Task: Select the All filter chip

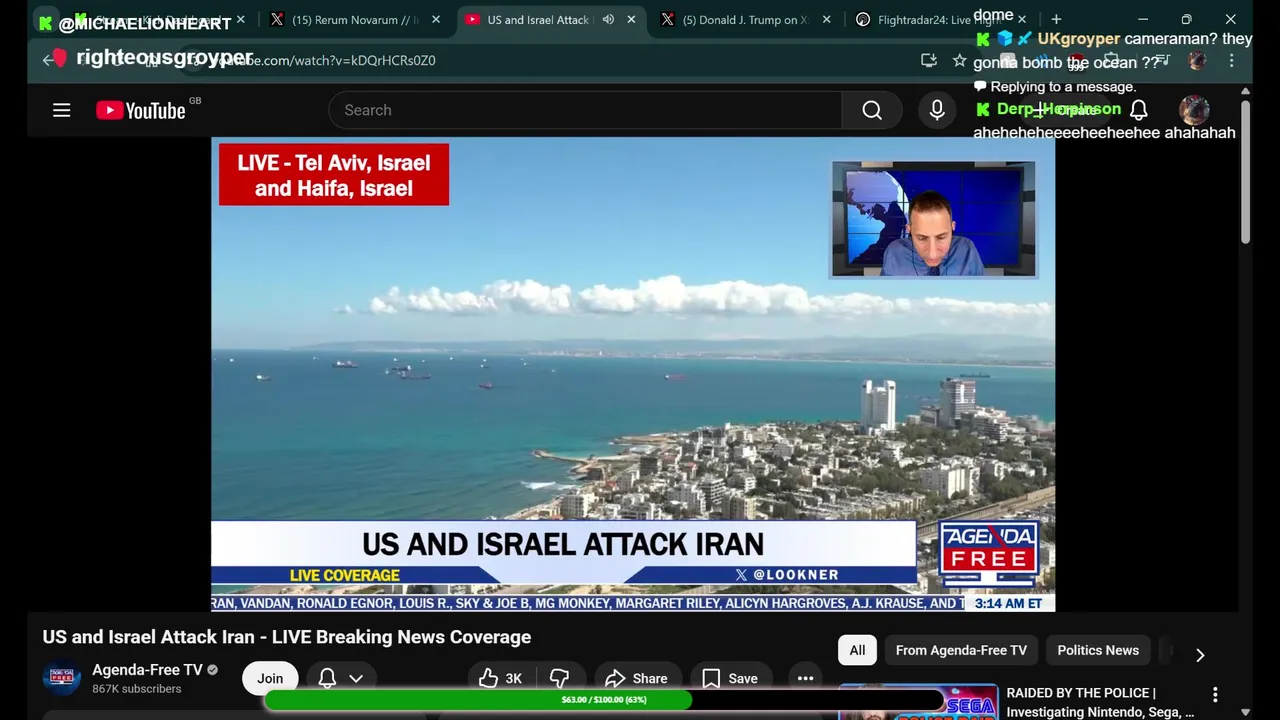Action: pyautogui.click(x=857, y=650)
